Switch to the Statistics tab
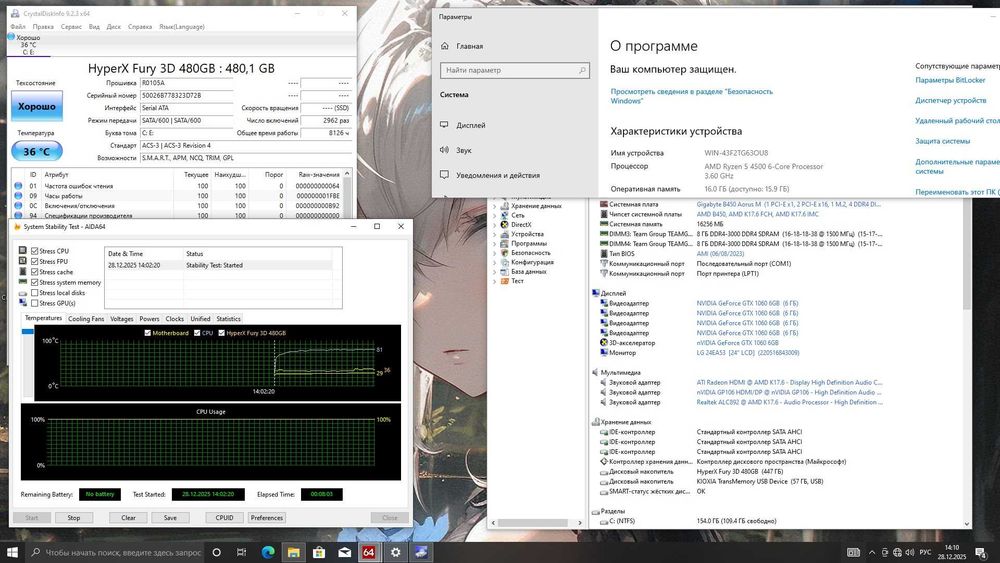The height and width of the screenshot is (563, 1000). pos(228,319)
